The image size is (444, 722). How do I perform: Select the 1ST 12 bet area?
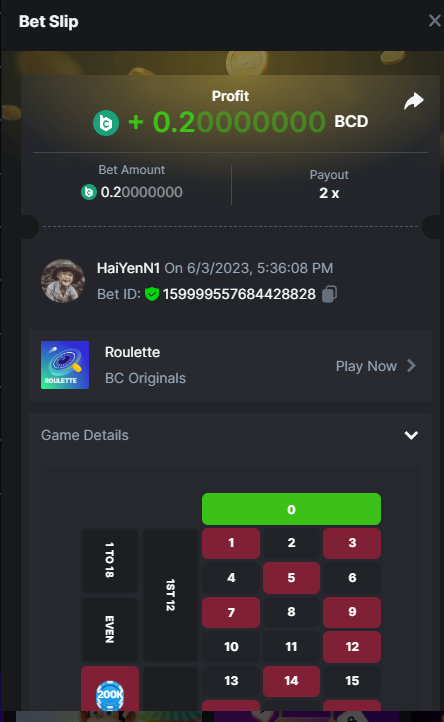coord(170,595)
